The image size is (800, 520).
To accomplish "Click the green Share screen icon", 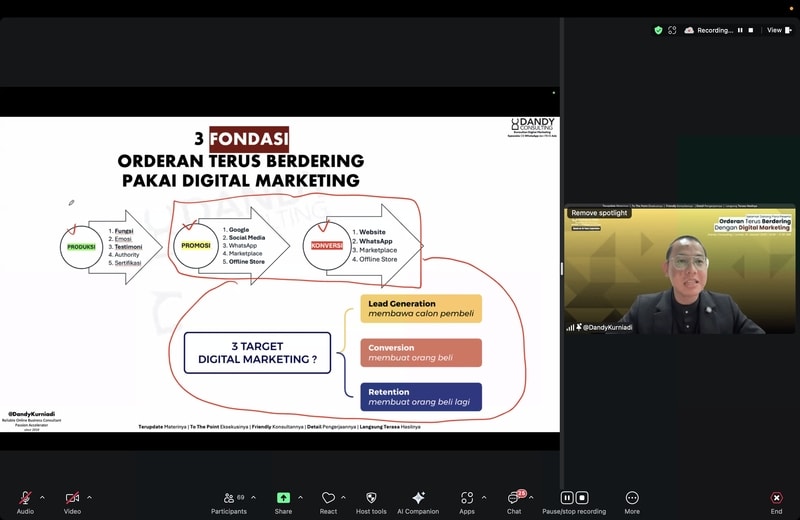I will (283, 497).
